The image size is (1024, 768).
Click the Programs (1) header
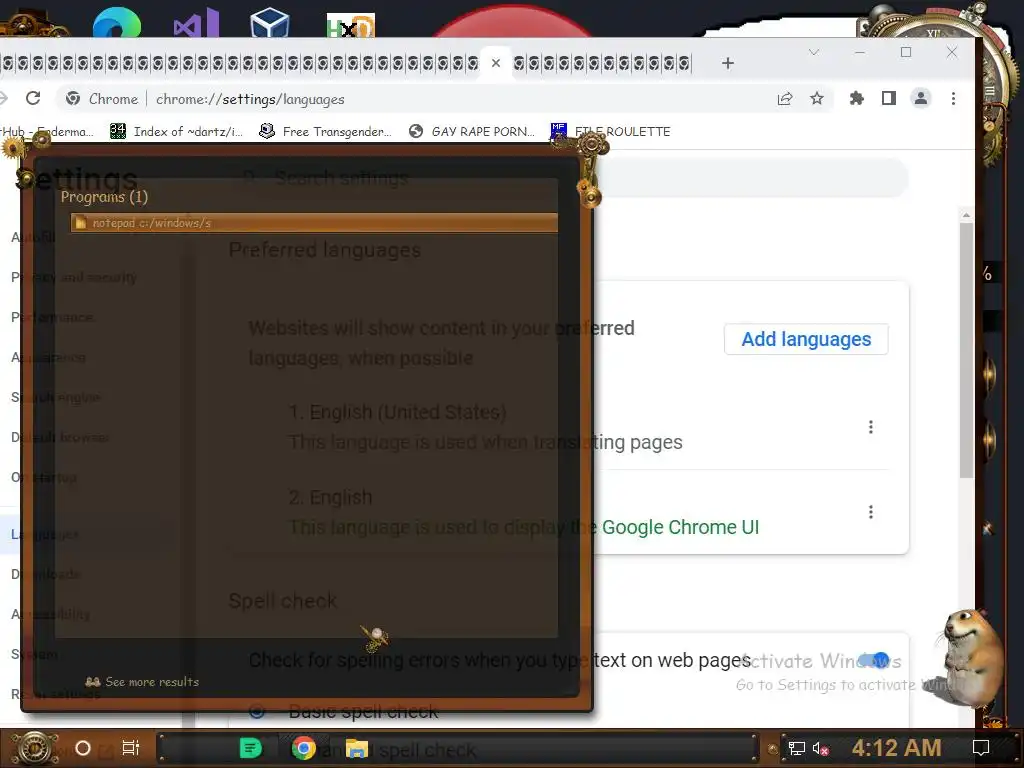[104, 197]
